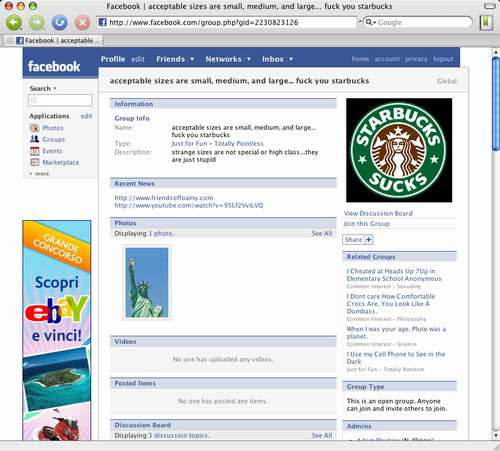Click Join this Group
The height and width of the screenshot is (451, 500).
point(367,224)
